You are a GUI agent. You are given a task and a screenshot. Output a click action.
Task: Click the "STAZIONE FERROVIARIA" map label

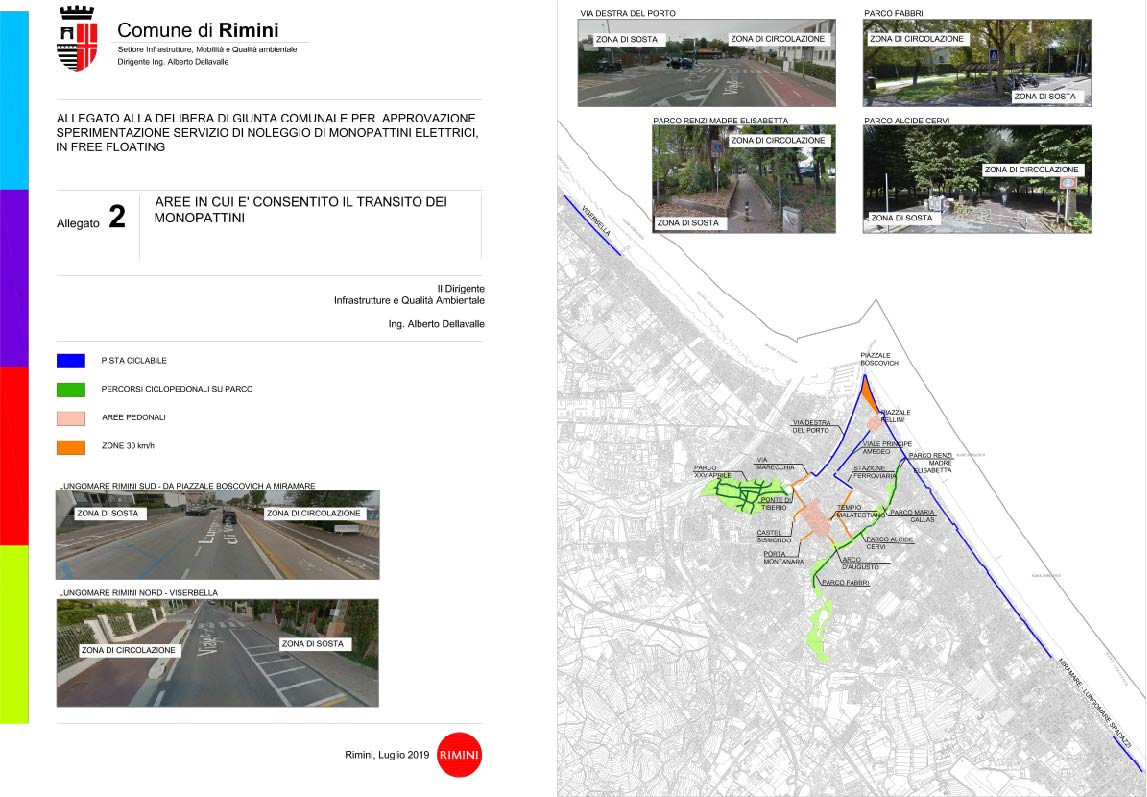[874, 472]
